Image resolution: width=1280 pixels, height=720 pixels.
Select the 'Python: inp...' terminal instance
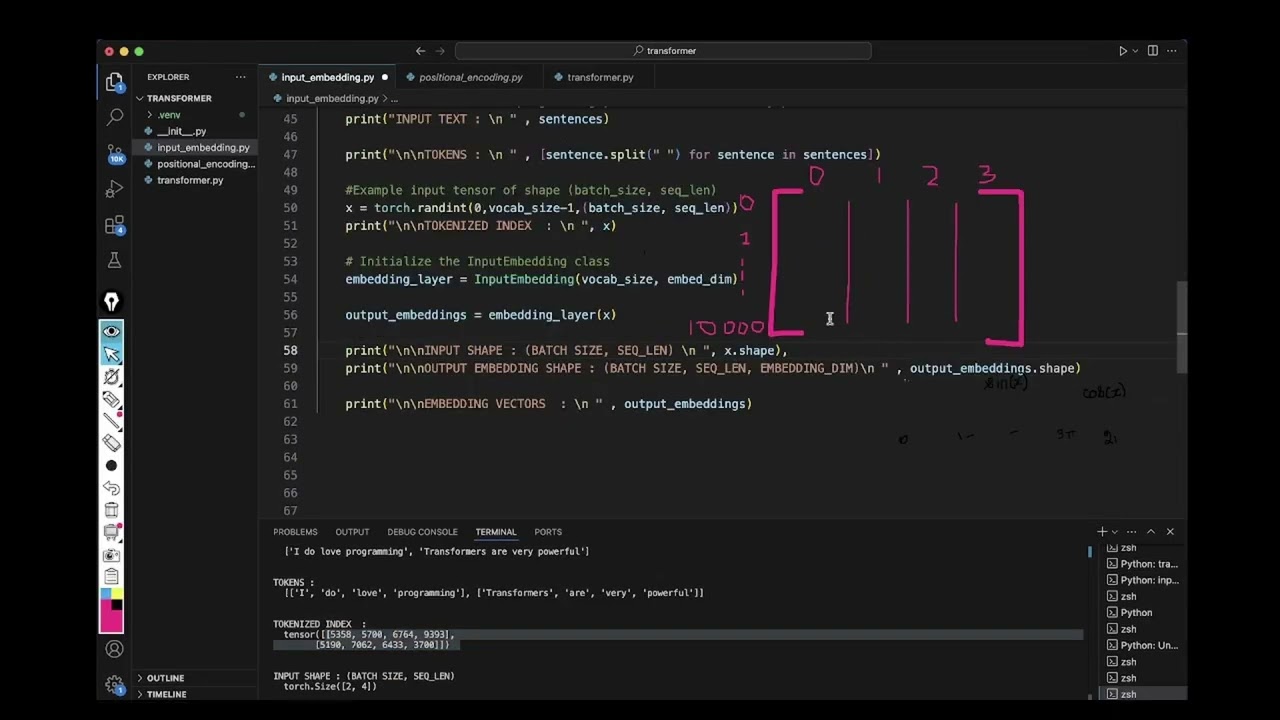click(x=1142, y=580)
